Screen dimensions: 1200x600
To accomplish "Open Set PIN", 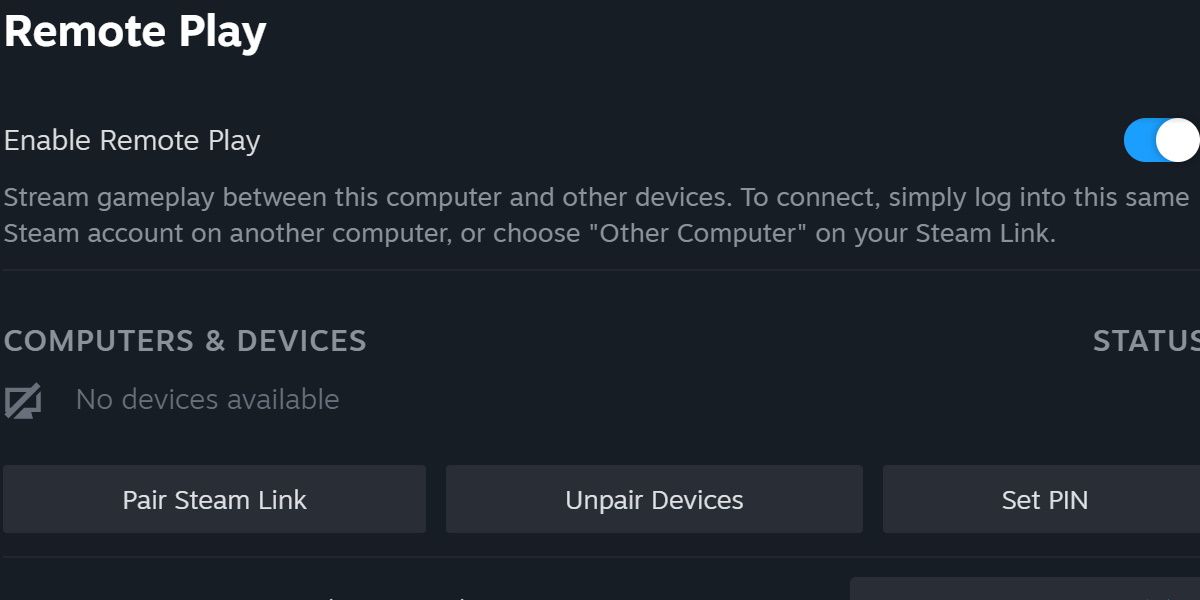I will click(x=1044, y=499).
